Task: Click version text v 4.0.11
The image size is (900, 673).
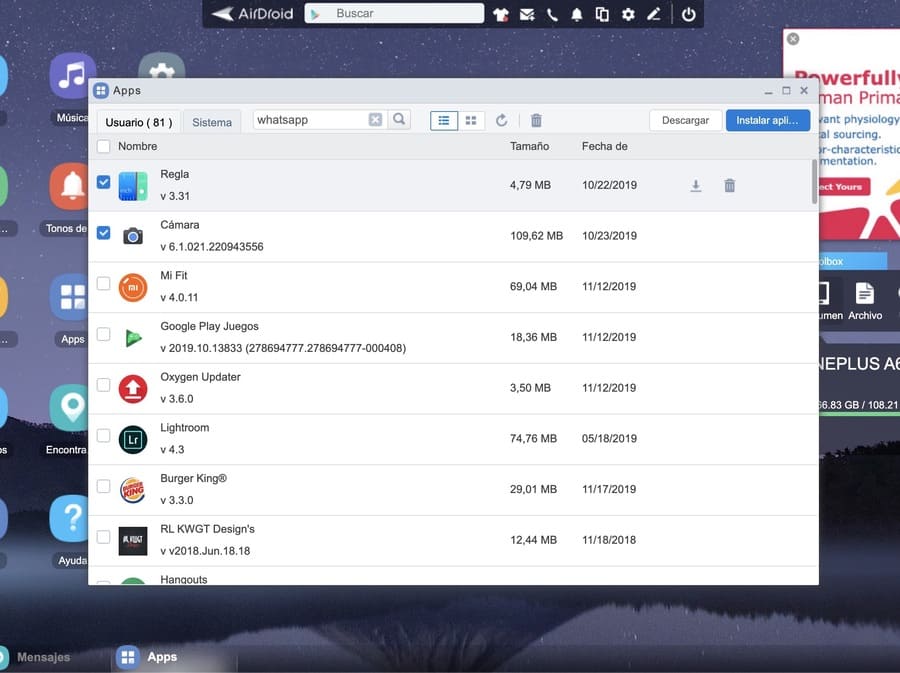Action: tap(179, 297)
